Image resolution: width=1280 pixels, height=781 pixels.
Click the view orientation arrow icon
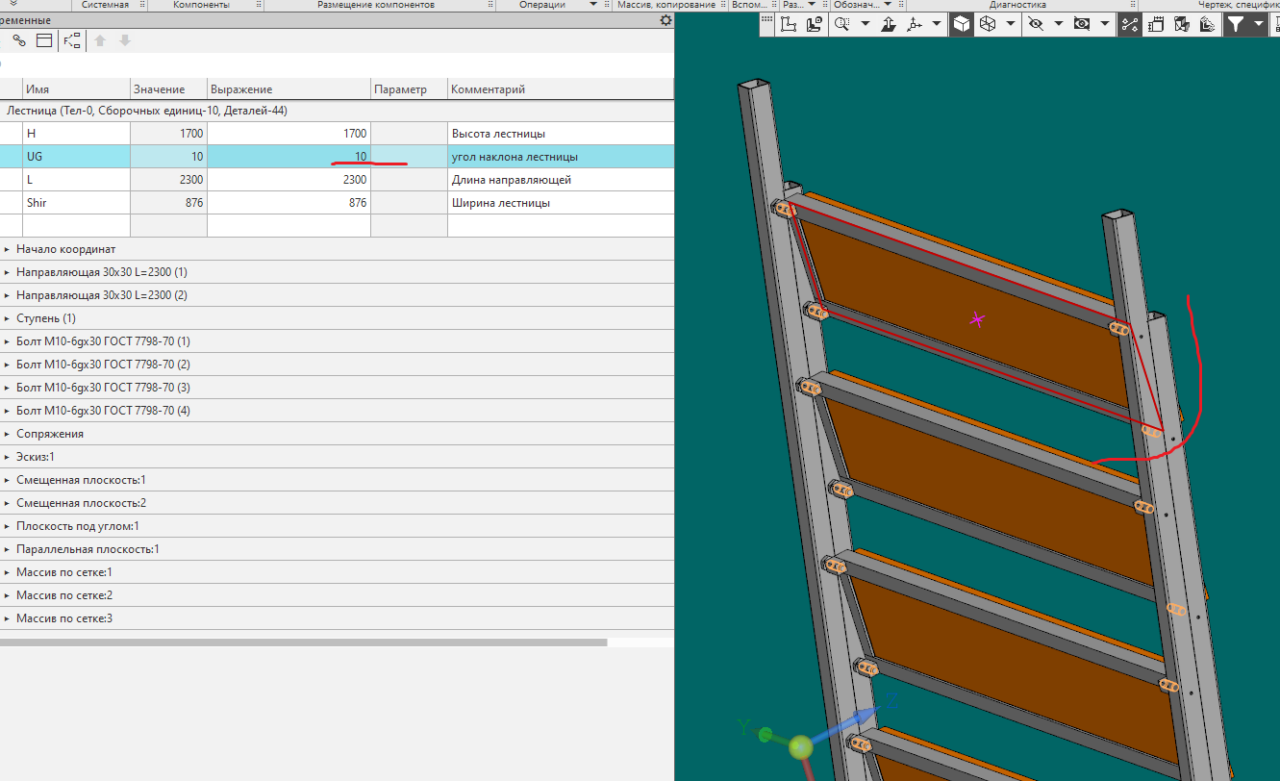[888, 24]
